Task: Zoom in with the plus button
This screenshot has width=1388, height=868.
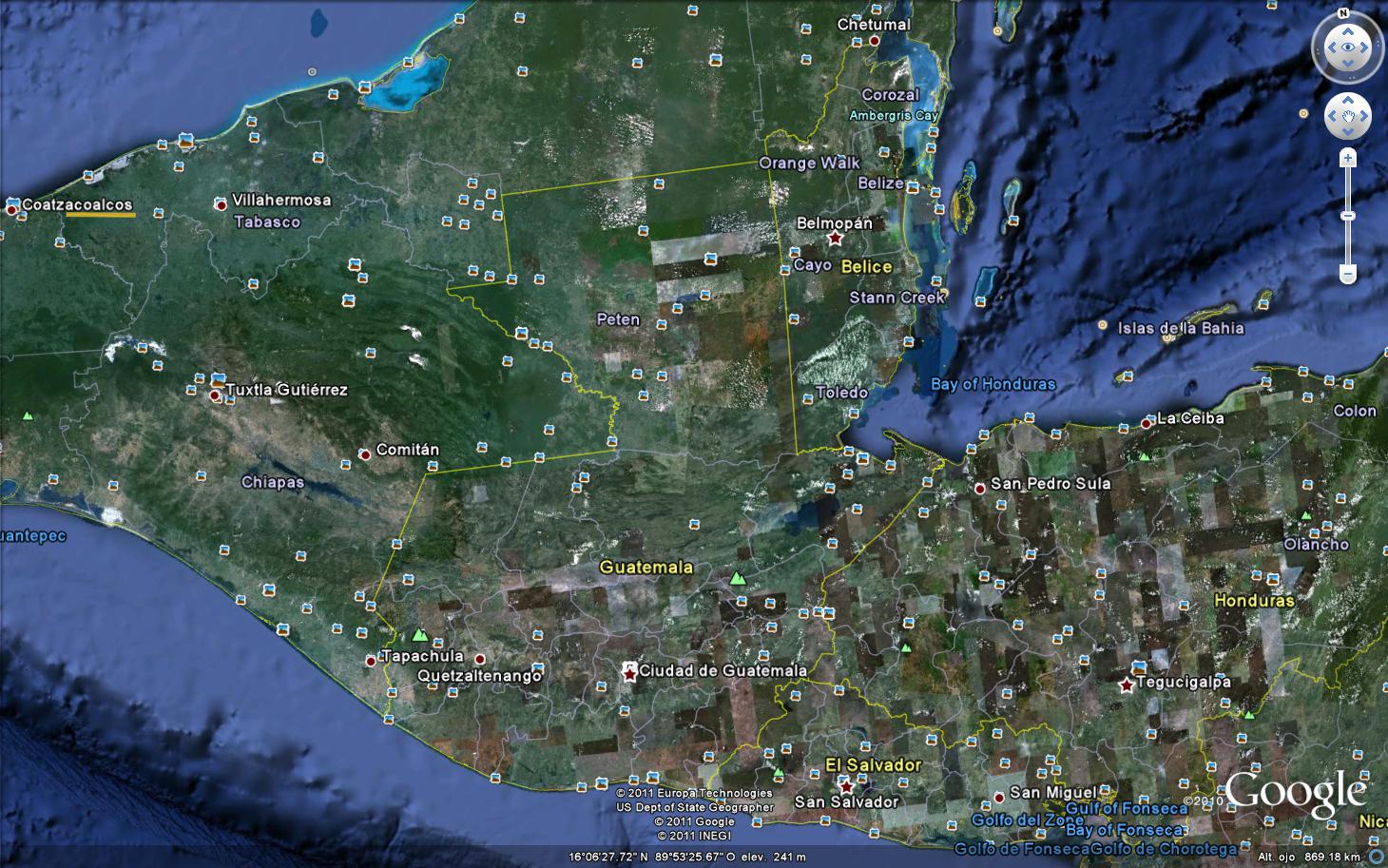Action: [1348, 158]
